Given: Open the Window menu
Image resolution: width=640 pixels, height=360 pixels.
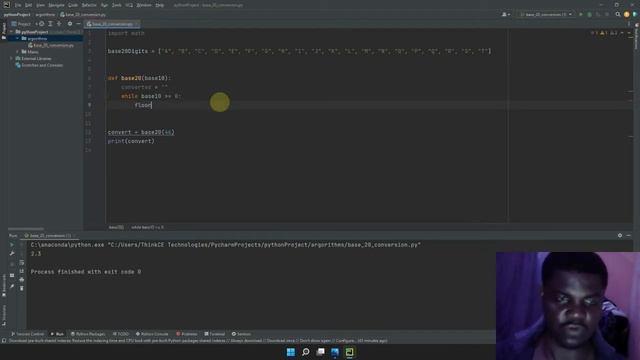Looking at the screenshot, I should coord(144,5).
